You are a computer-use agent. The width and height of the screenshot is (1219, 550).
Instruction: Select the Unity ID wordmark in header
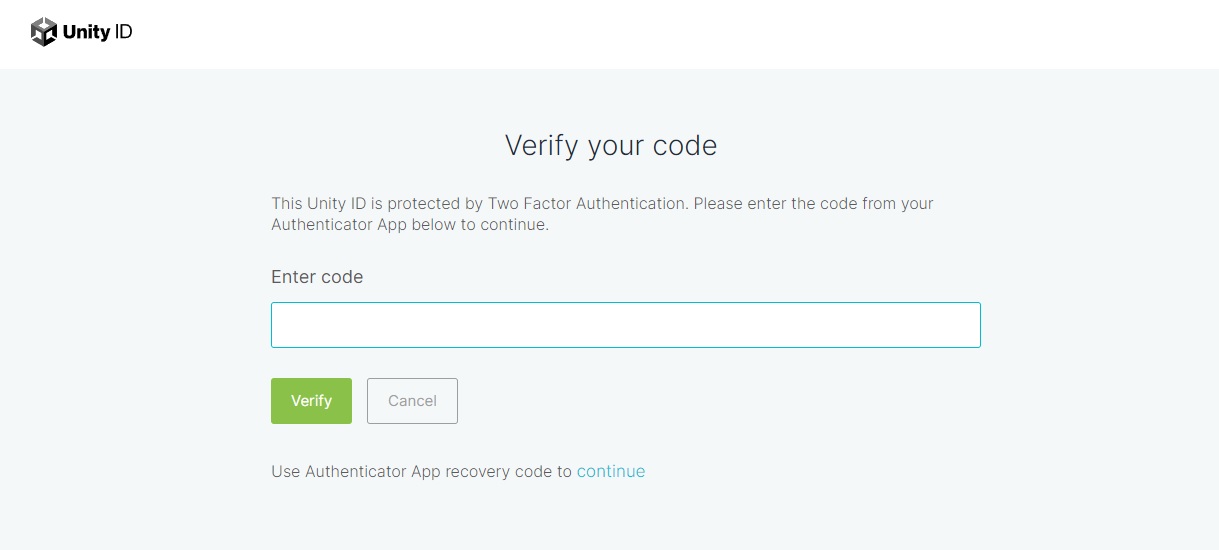pos(97,32)
